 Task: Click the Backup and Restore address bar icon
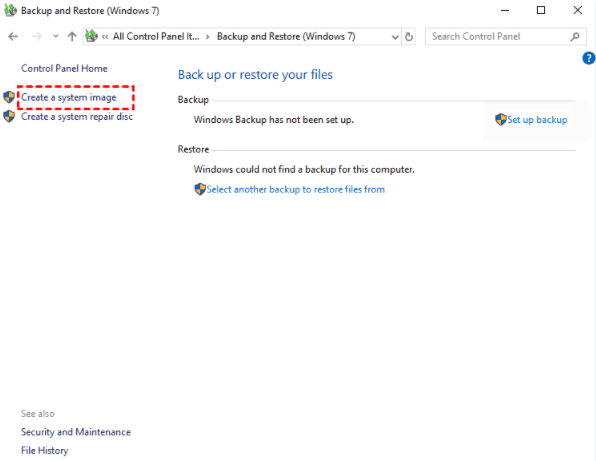[x=91, y=36]
